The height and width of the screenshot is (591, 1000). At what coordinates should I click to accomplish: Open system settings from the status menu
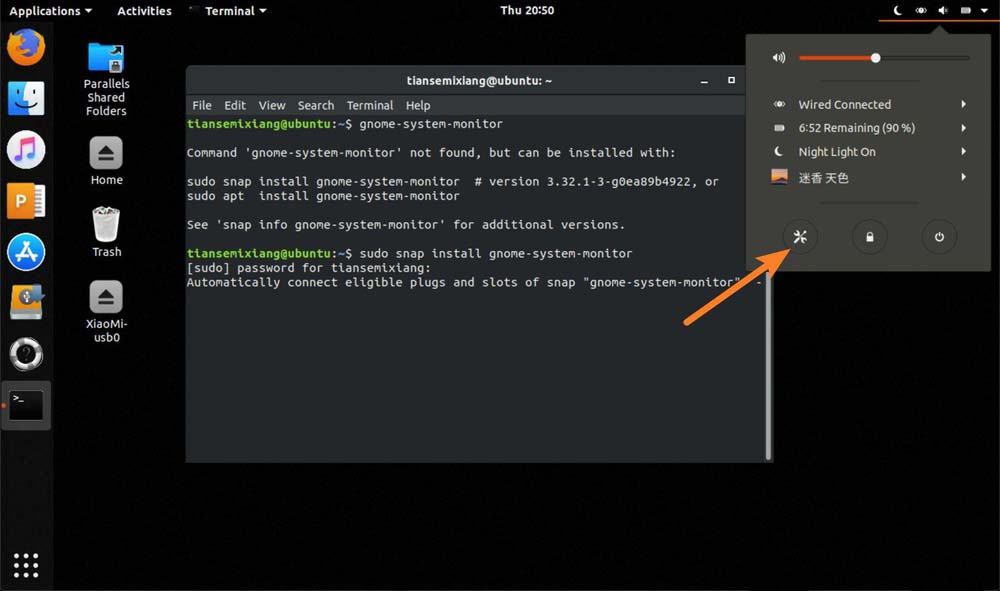(800, 237)
